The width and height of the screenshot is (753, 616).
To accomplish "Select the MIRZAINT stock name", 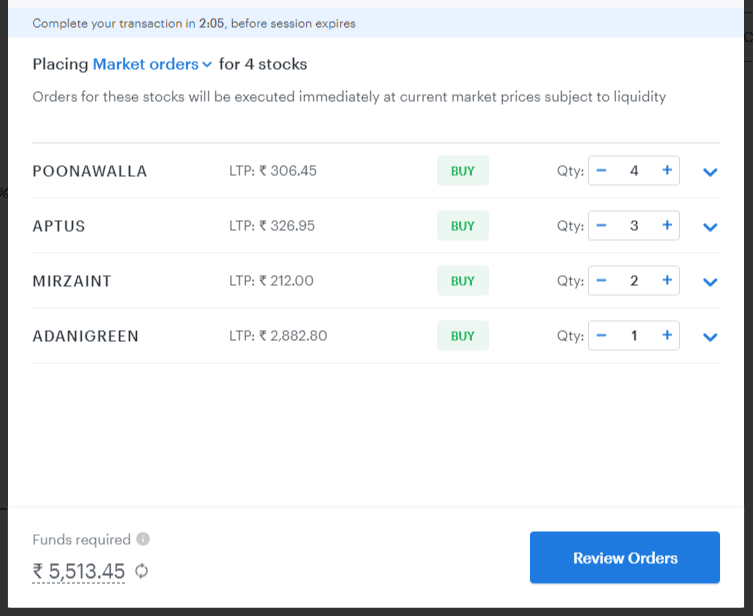I will [x=72, y=281].
